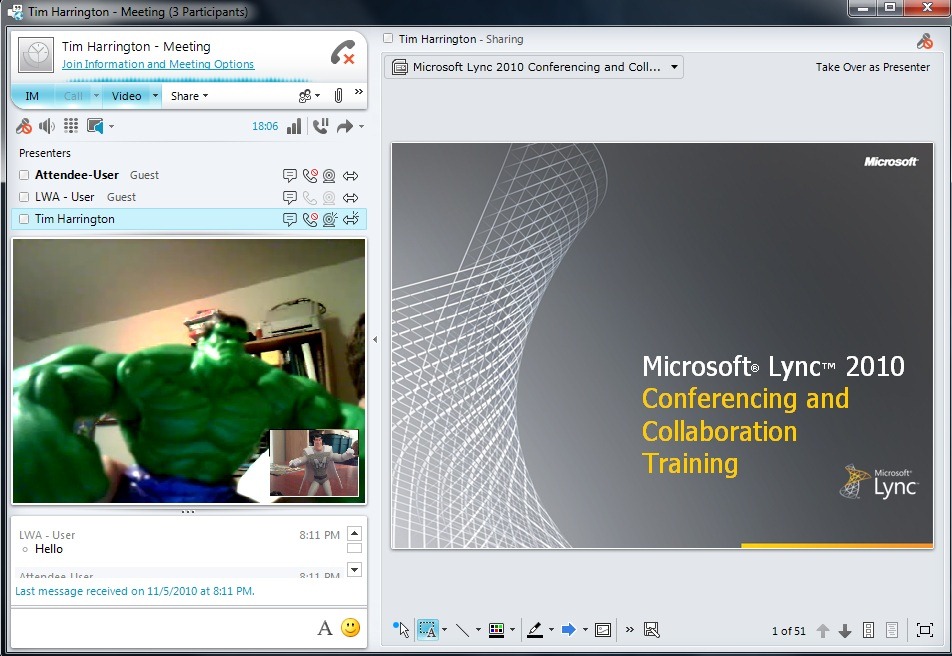Open text font formatting A icon
Image resolution: width=952 pixels, height=656 pixels.
coord(325,628)
